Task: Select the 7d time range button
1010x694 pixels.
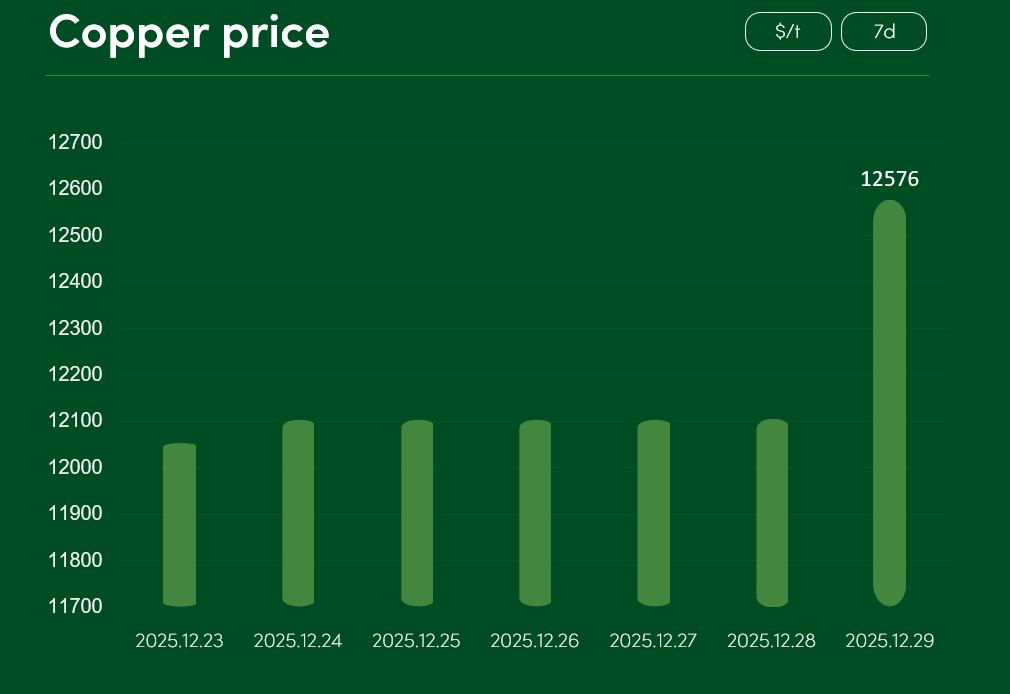Action: click(x=884, y=31)
